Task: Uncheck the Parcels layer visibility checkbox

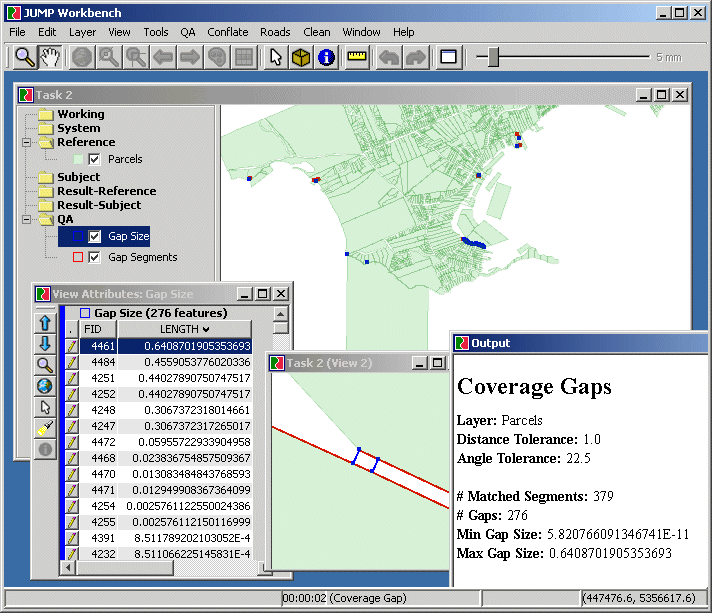Action: point(94,159)
